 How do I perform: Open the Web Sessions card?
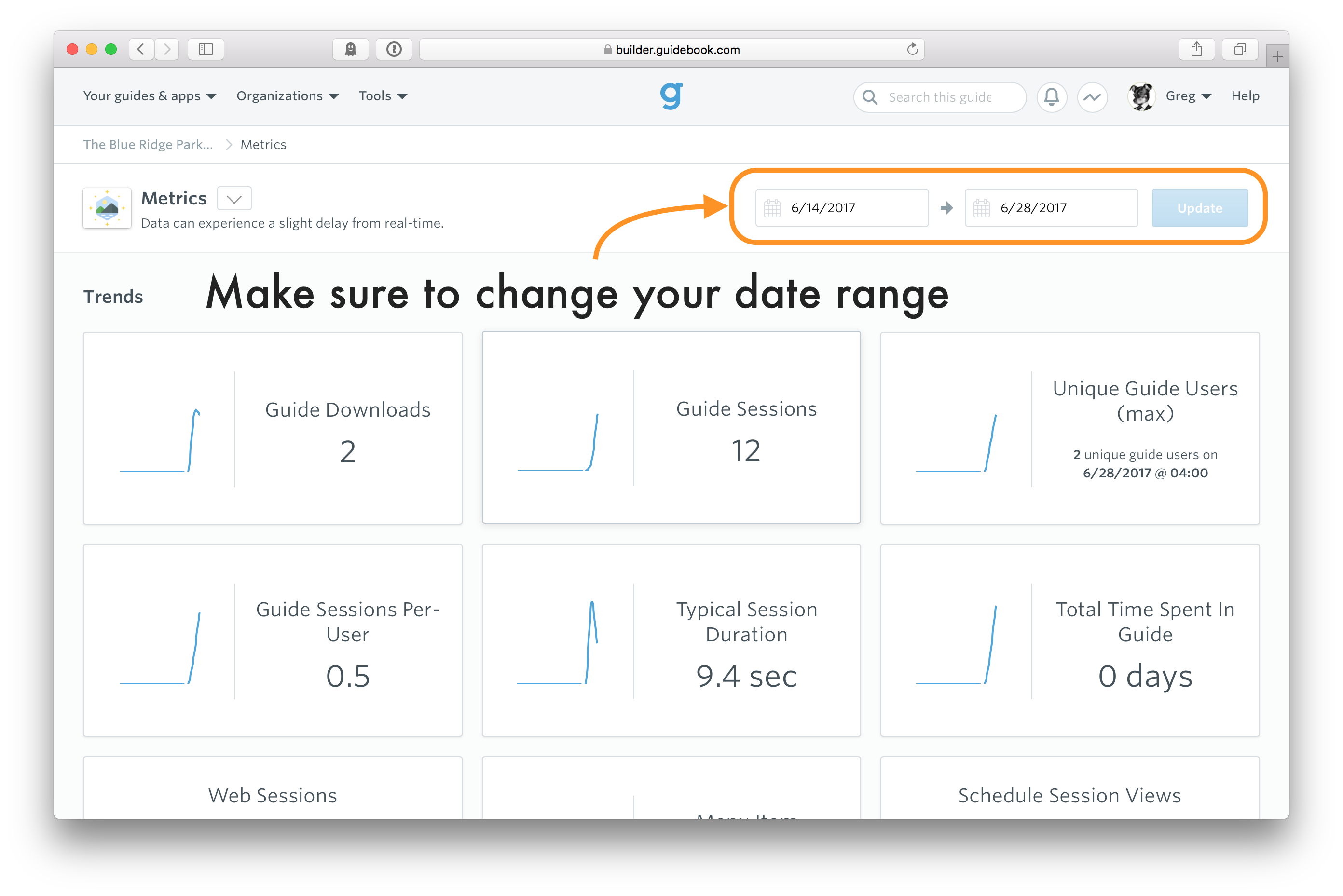(x=273, y=788)
